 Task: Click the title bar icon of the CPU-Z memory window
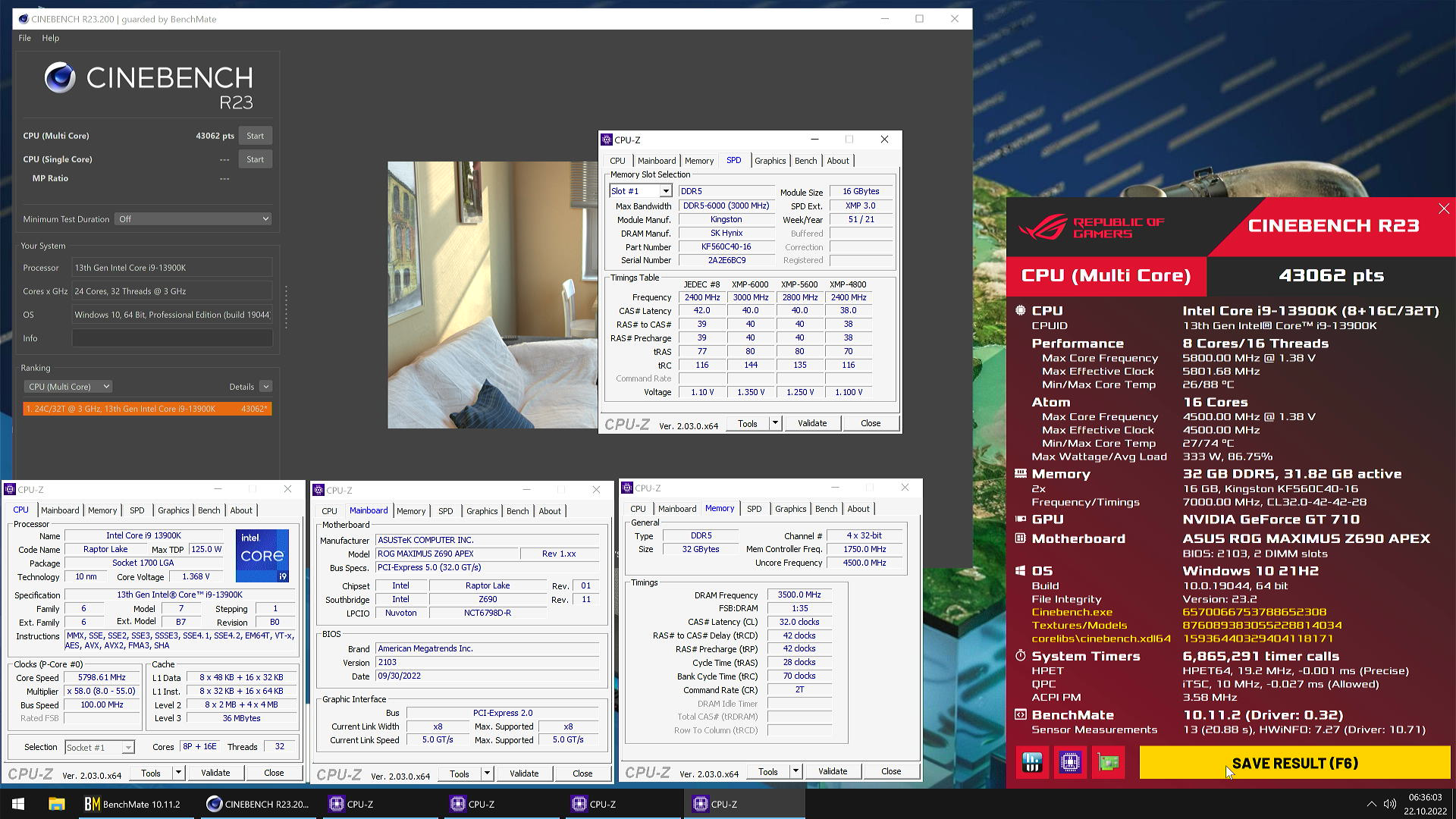point(627,488)
